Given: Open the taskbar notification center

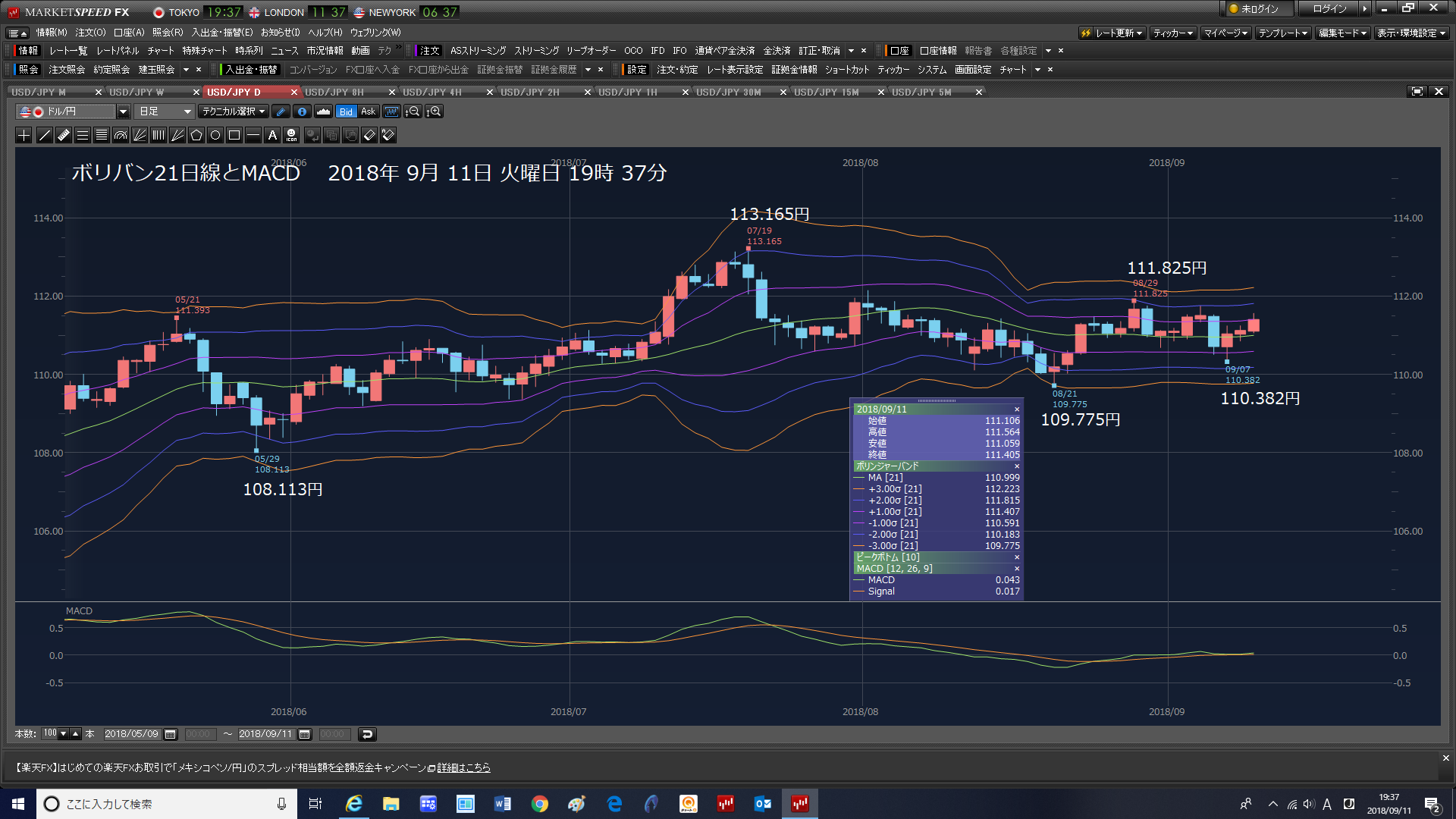Looking at the screenshot, I should pos(1432,805).
